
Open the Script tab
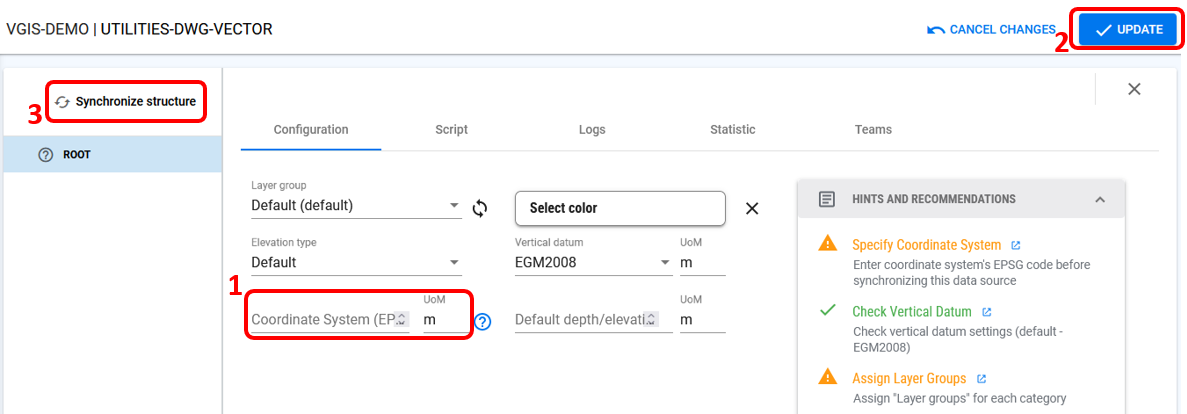(451, 129)
